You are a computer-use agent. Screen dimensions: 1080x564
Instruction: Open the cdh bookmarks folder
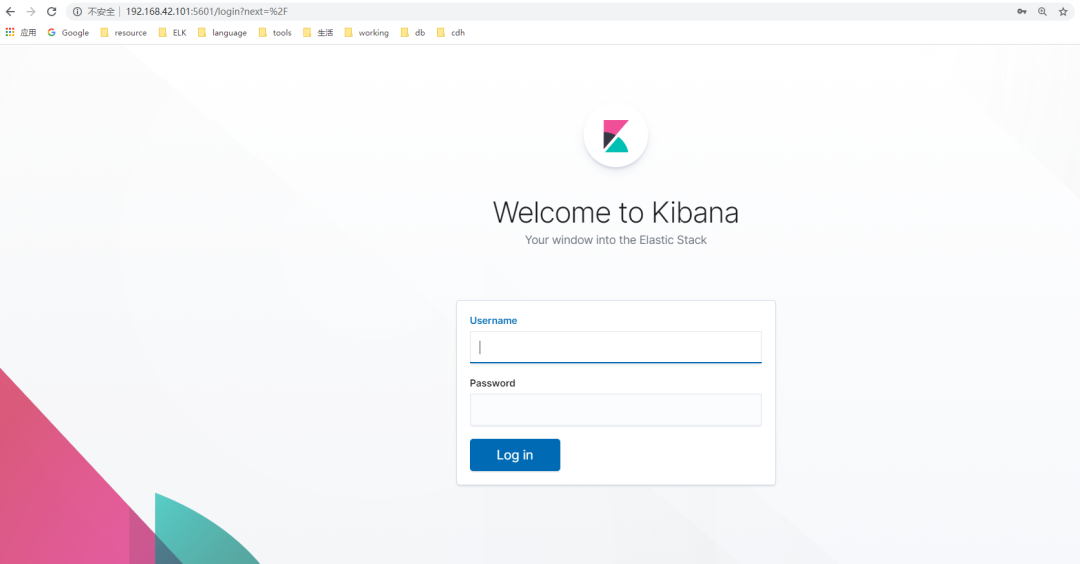(450, 32)
